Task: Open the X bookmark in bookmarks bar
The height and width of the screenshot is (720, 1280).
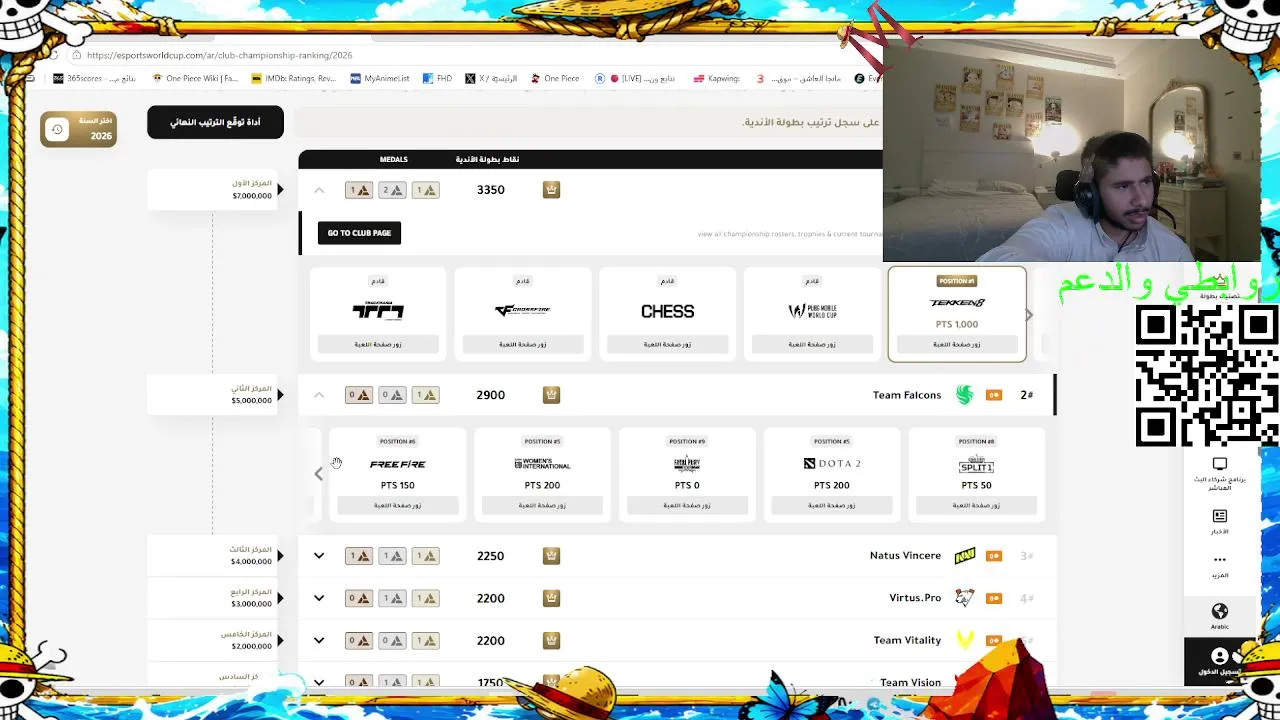Action: click(x=490, y=78)
